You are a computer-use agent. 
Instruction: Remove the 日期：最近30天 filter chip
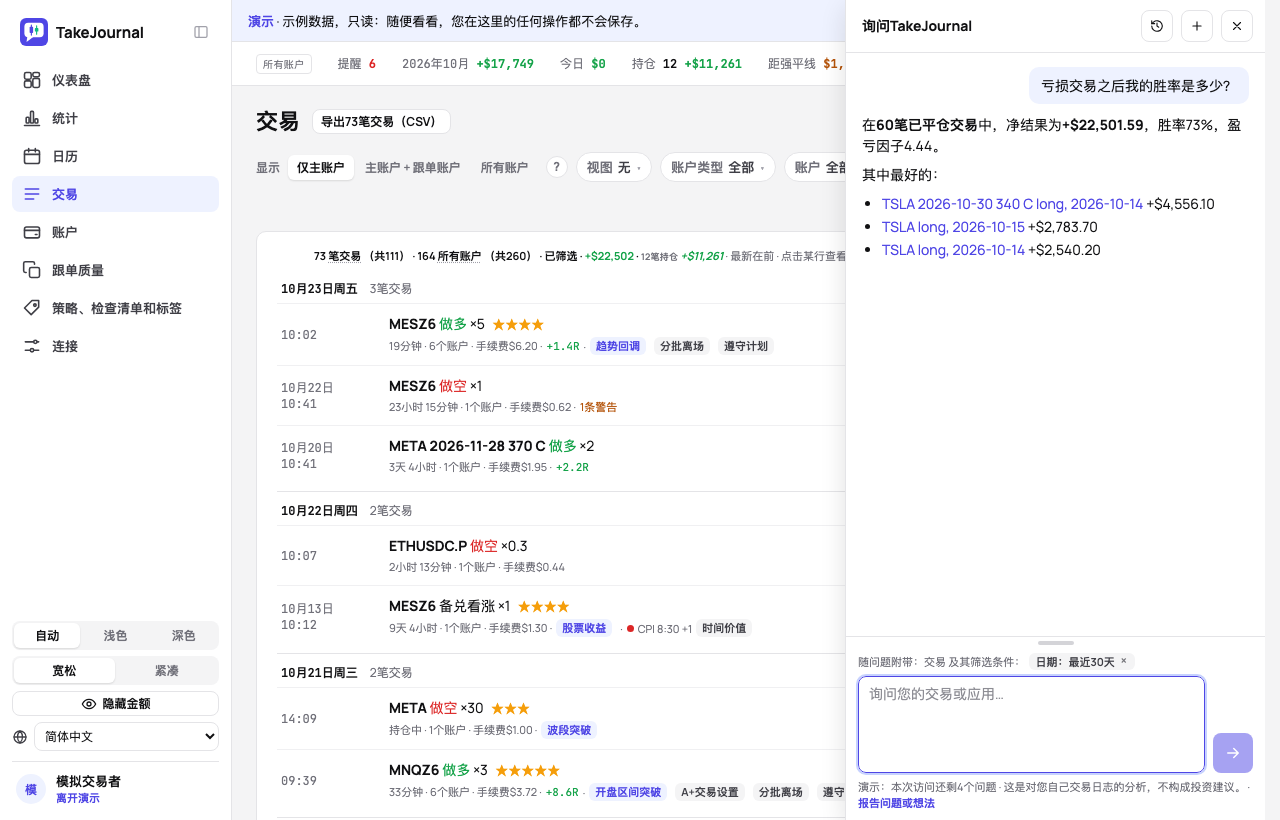pyautogui.click(x=1123, y=661)
